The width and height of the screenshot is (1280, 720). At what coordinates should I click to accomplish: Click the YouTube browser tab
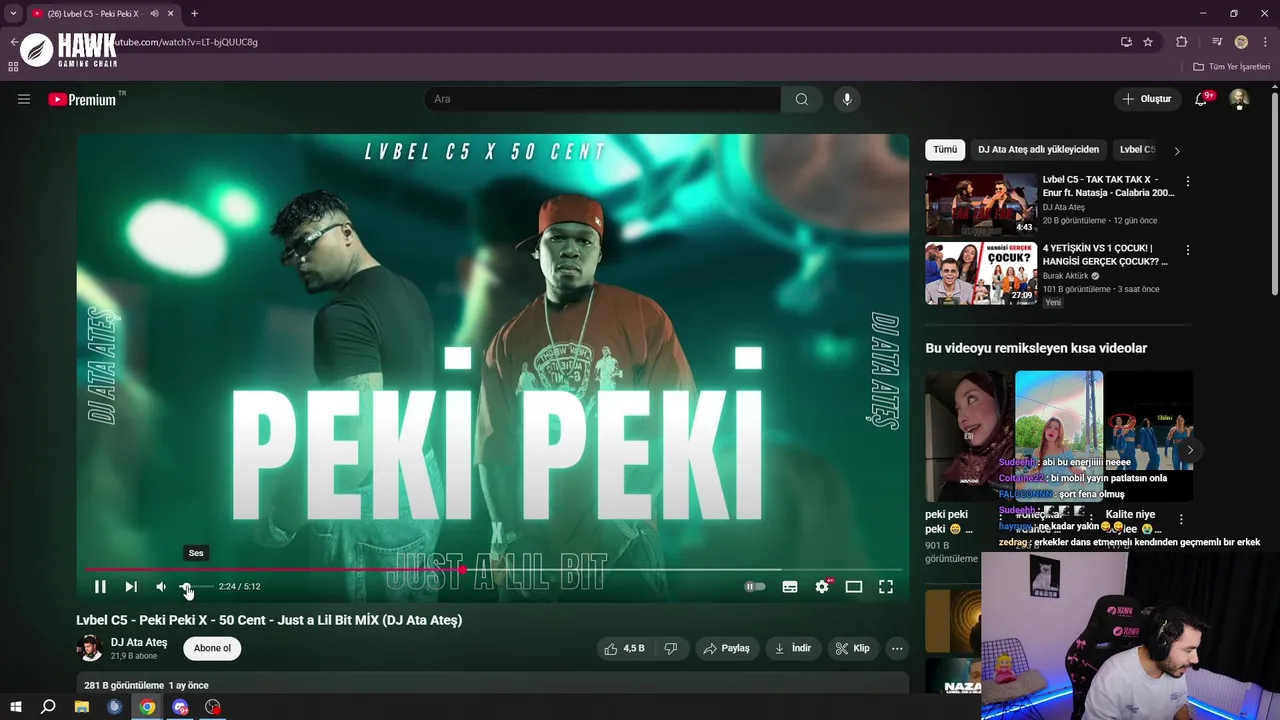click(104, 14)
